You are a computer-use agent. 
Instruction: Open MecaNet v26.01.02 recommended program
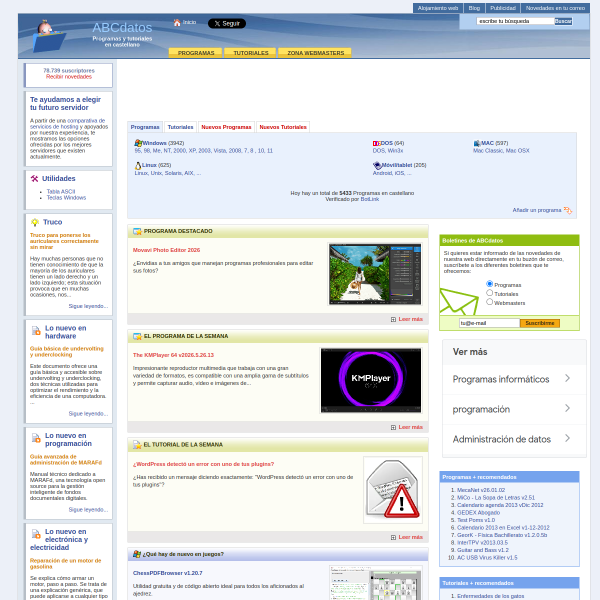481,490
